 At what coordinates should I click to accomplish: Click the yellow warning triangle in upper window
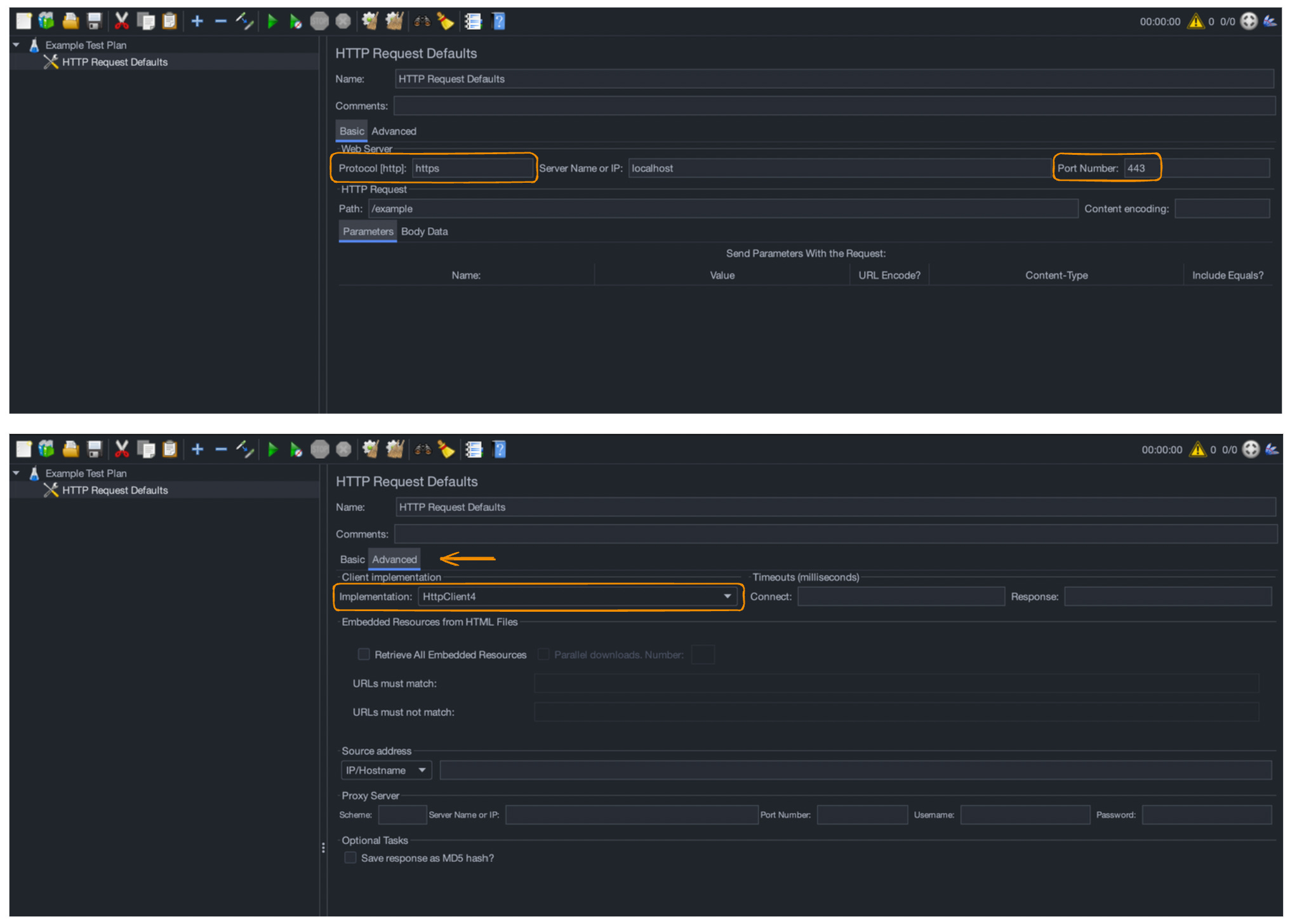tap(1195, 22)
